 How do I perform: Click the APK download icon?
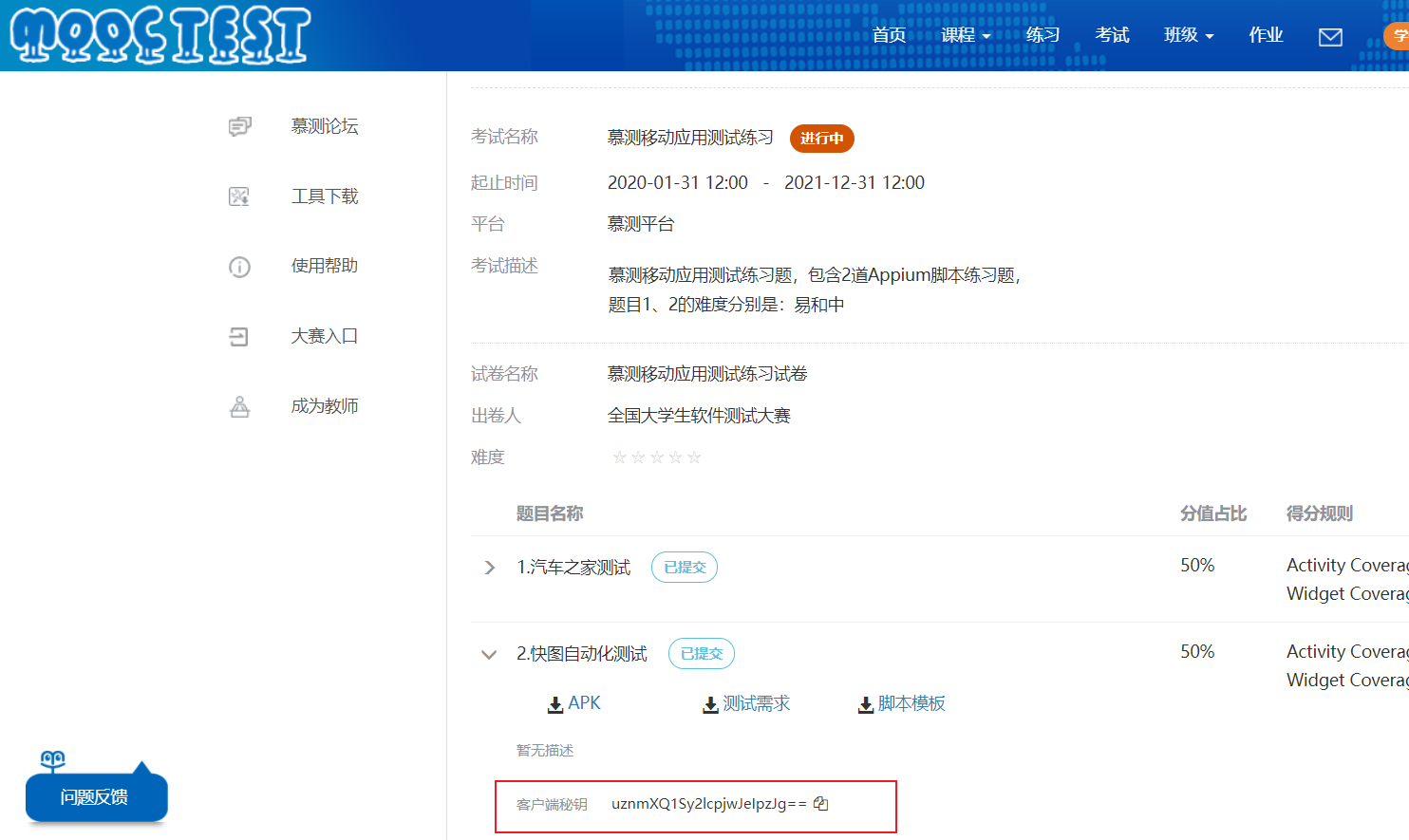pos(555,705)
